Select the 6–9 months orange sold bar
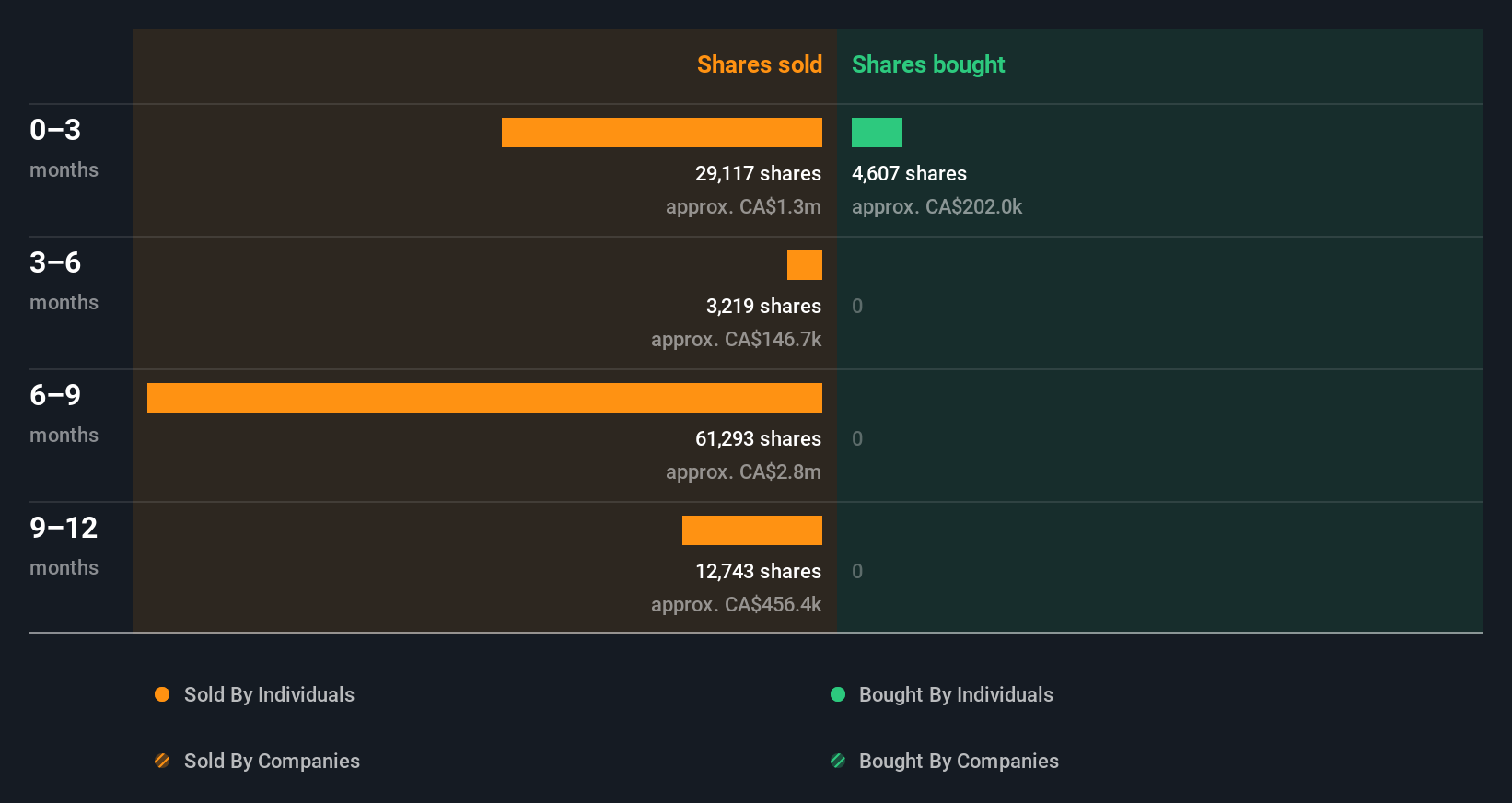The height and width of the screenshot is (803, 1512). [x=484, y=398]
